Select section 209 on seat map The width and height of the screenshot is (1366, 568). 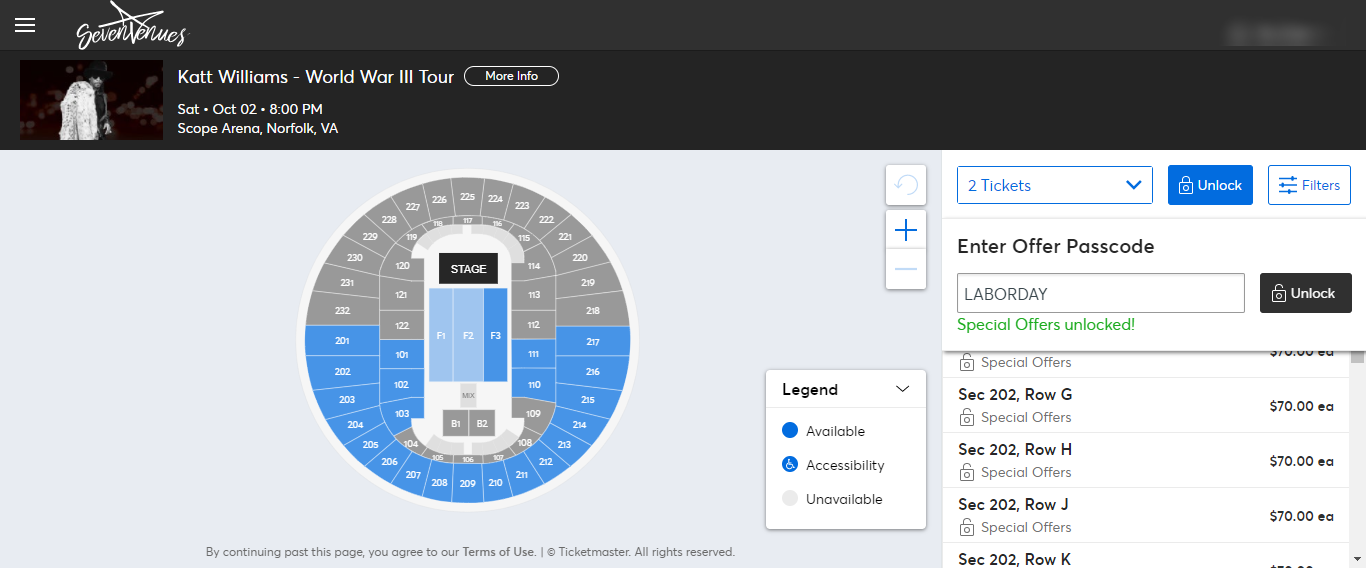[x=467, y=484]
